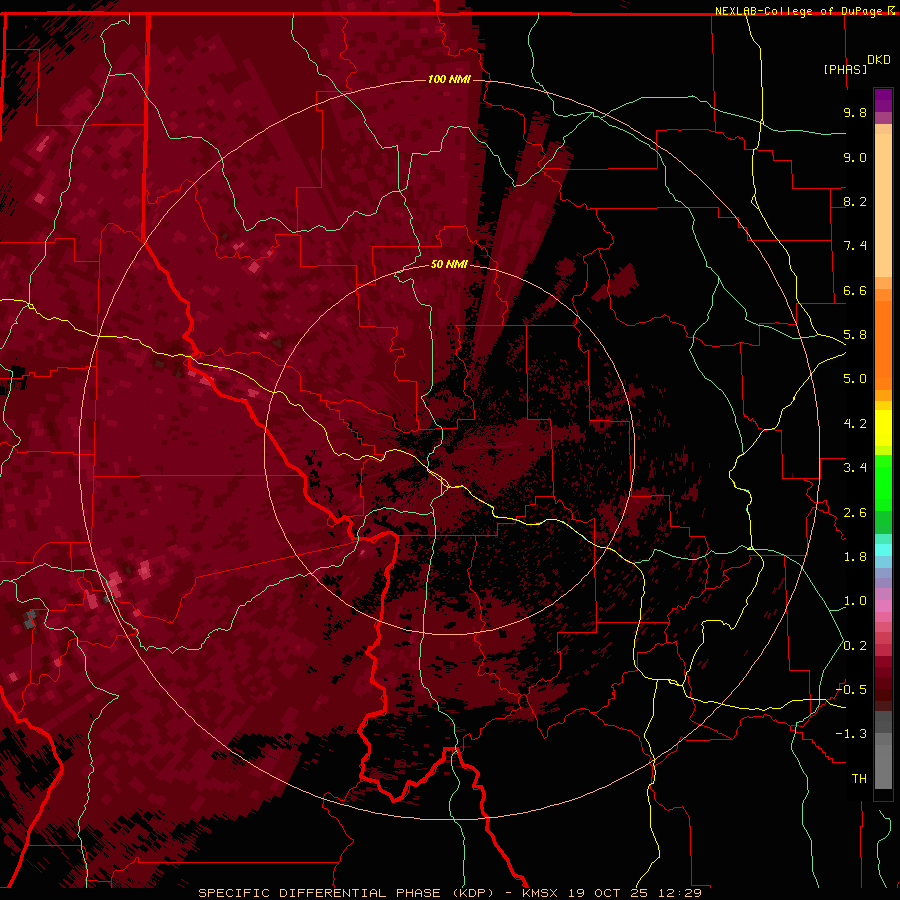Image resolution: width=900 pixels, height=900 pixels.
Task: Pick the orange segment of the color bar
Action: tap(883, 344)
